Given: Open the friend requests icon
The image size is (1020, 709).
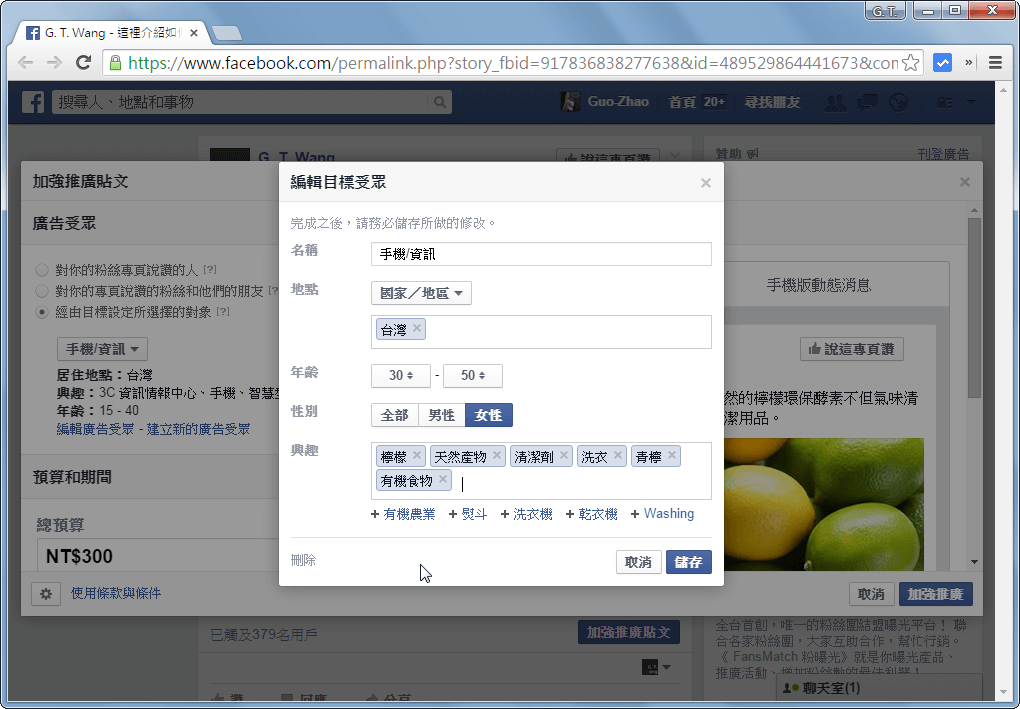Looking at the screenshot, I should 835,101.
